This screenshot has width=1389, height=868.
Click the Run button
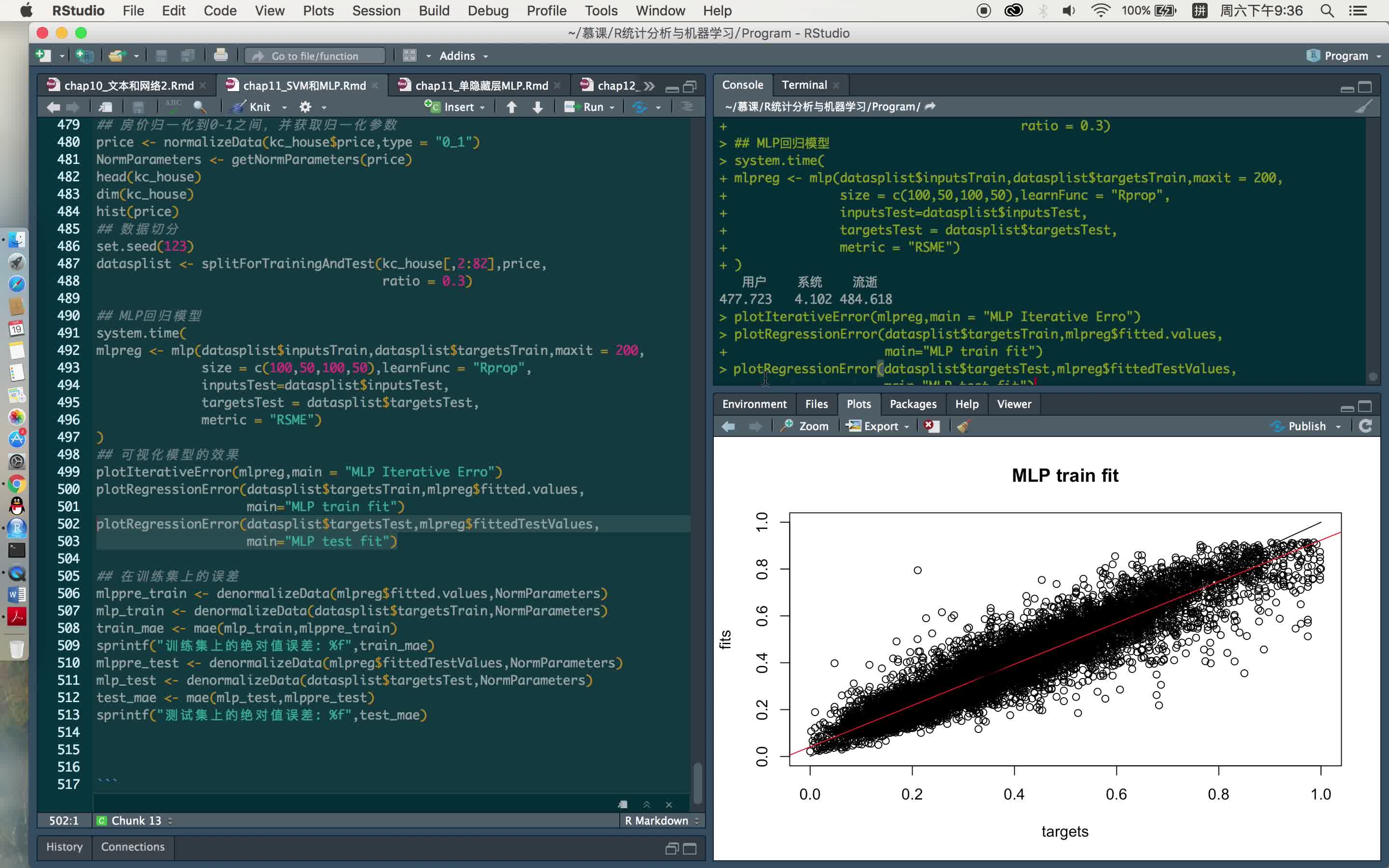585,107
